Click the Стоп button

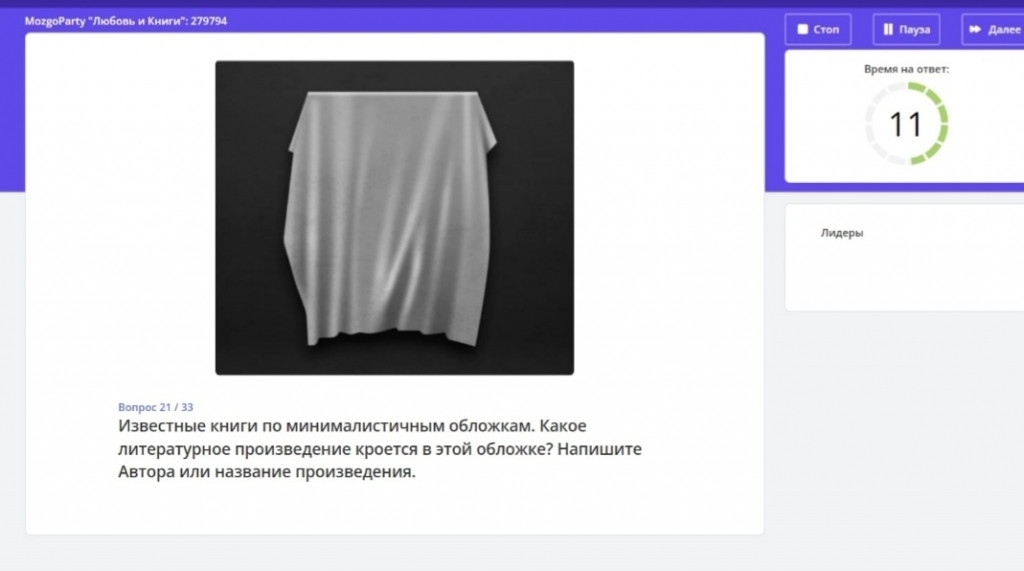tap(818, 29)
